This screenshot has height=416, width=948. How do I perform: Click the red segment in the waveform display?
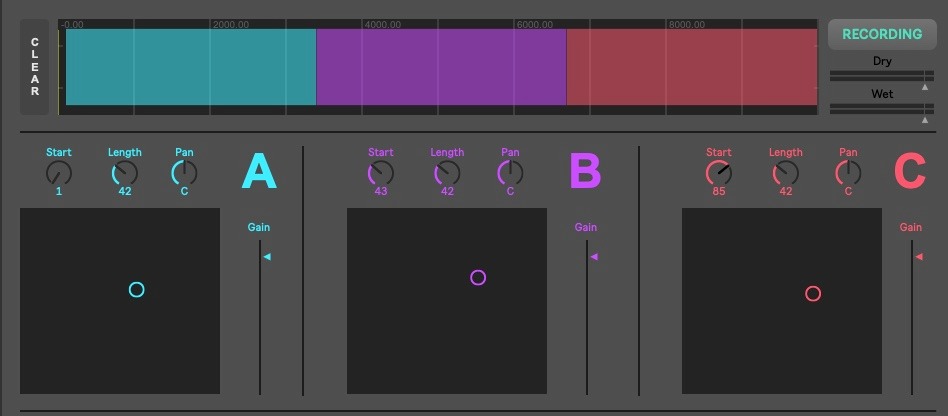691,67
